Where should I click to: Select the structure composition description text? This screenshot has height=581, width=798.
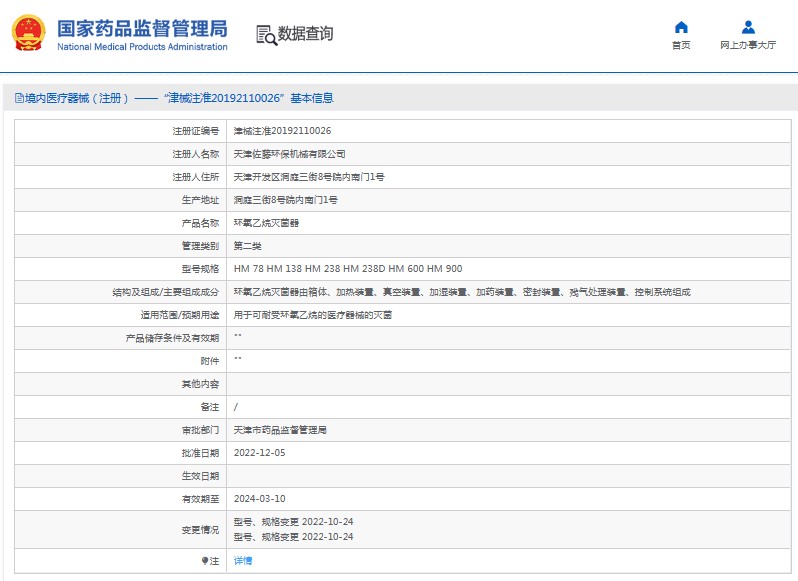click(x=462, y=292)
